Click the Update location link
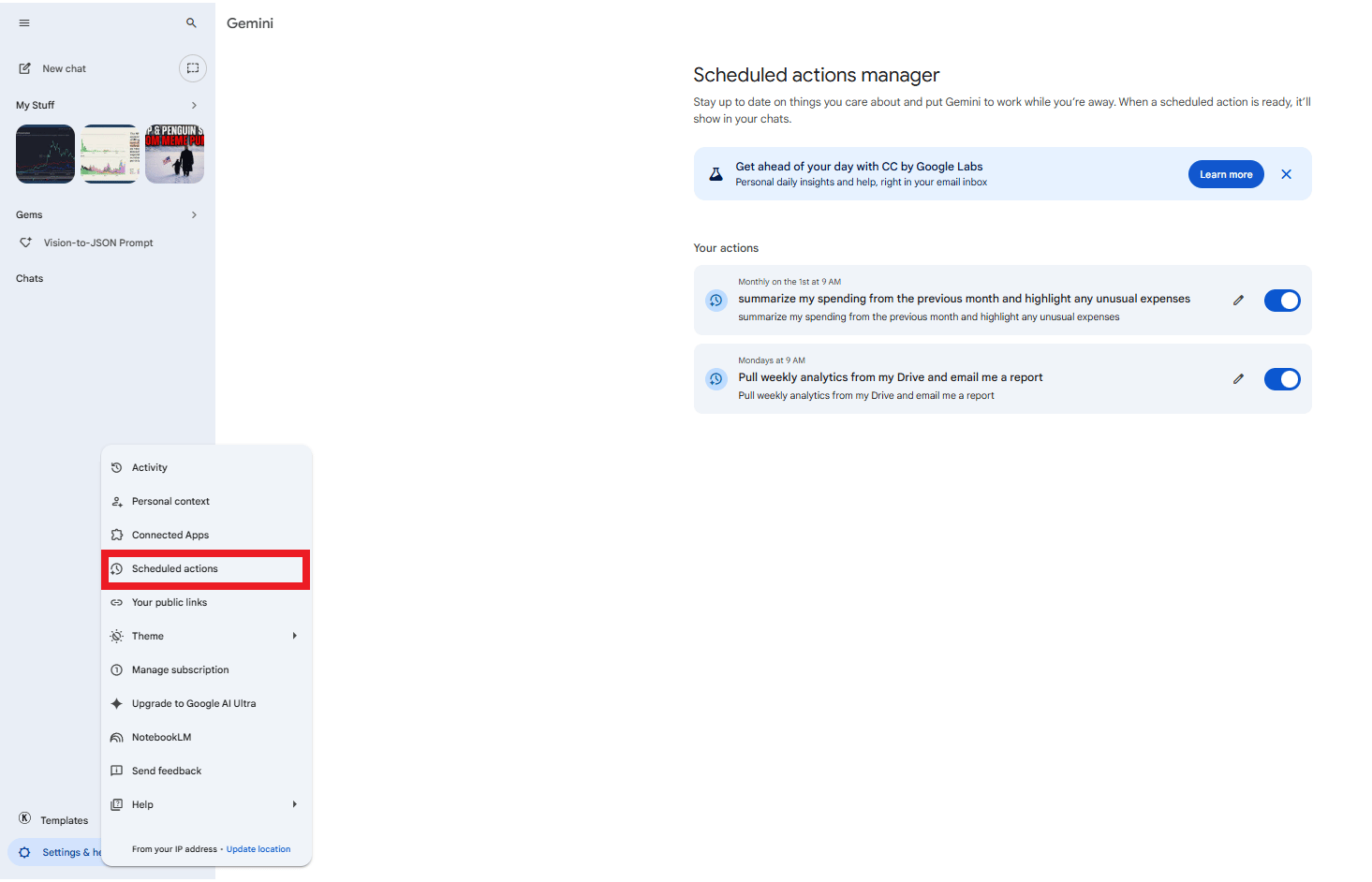The width and height of the screenshot is (1372, 882). [x=258, y=849]
